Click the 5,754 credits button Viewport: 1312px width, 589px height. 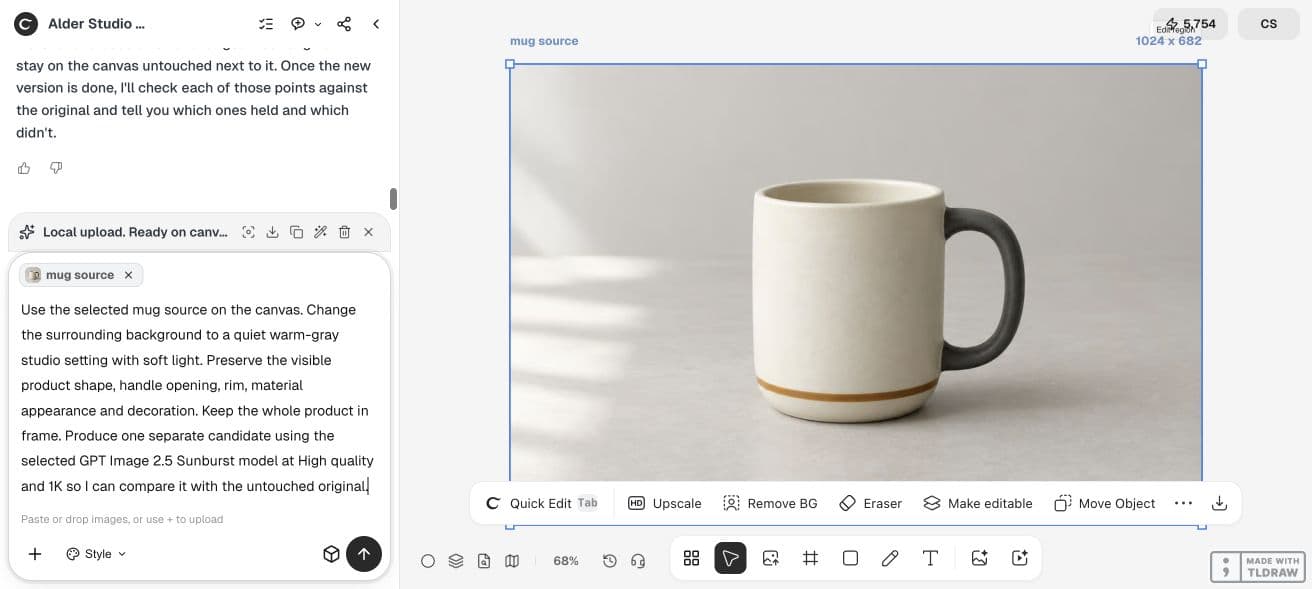coord(1190,24)
